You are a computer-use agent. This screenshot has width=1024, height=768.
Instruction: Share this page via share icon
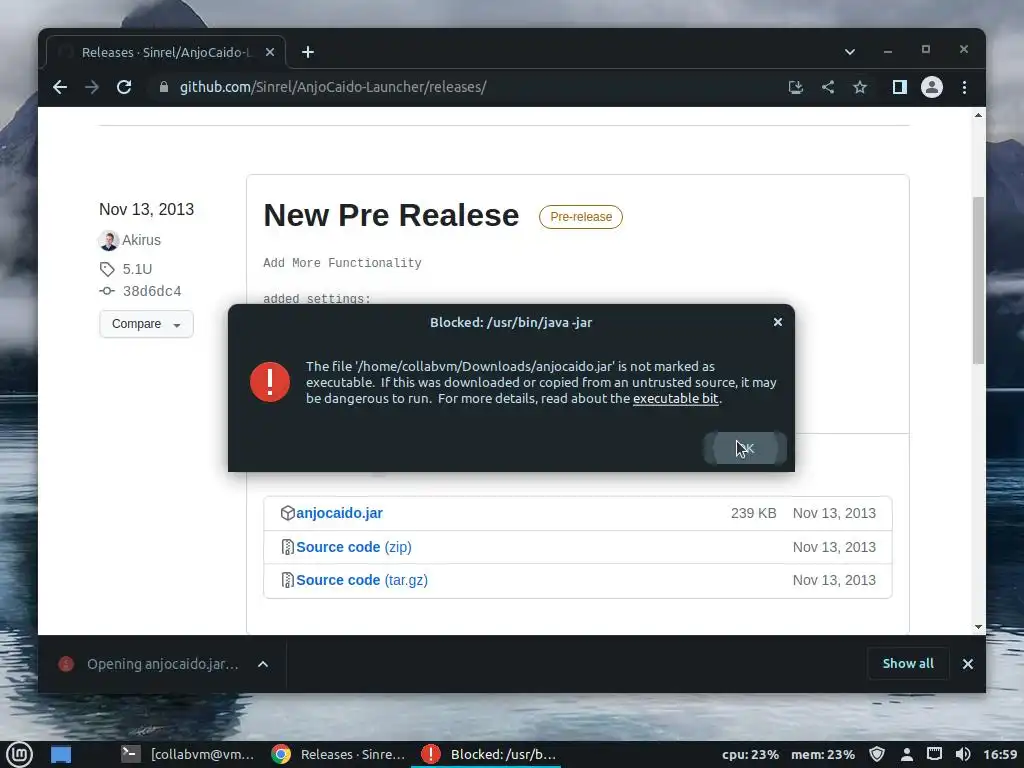[828, 87]
